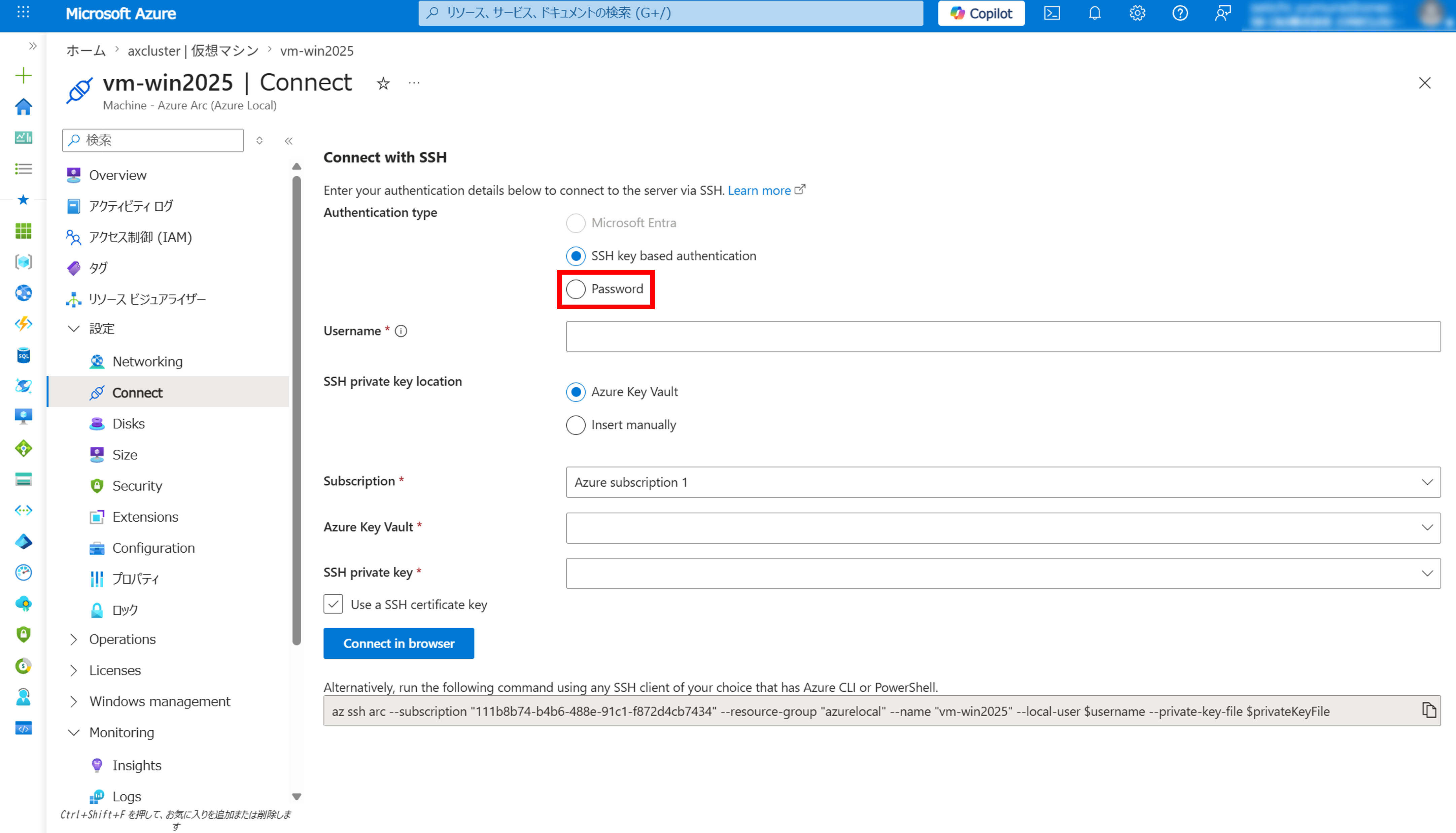Go to ホーム in the breadcrumb
This screenshot has height=833, width=1456.
point(86,51)
